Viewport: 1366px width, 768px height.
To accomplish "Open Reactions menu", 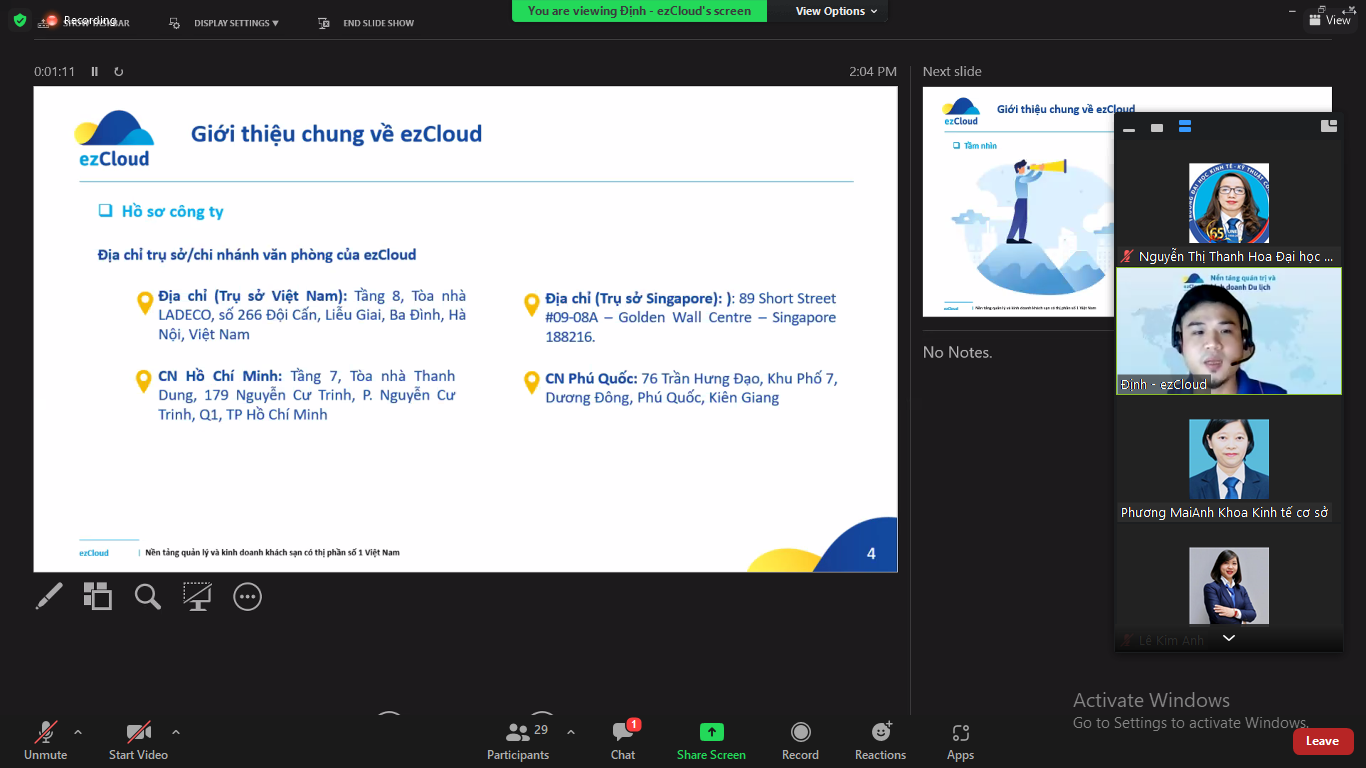I will coord(880,740).
